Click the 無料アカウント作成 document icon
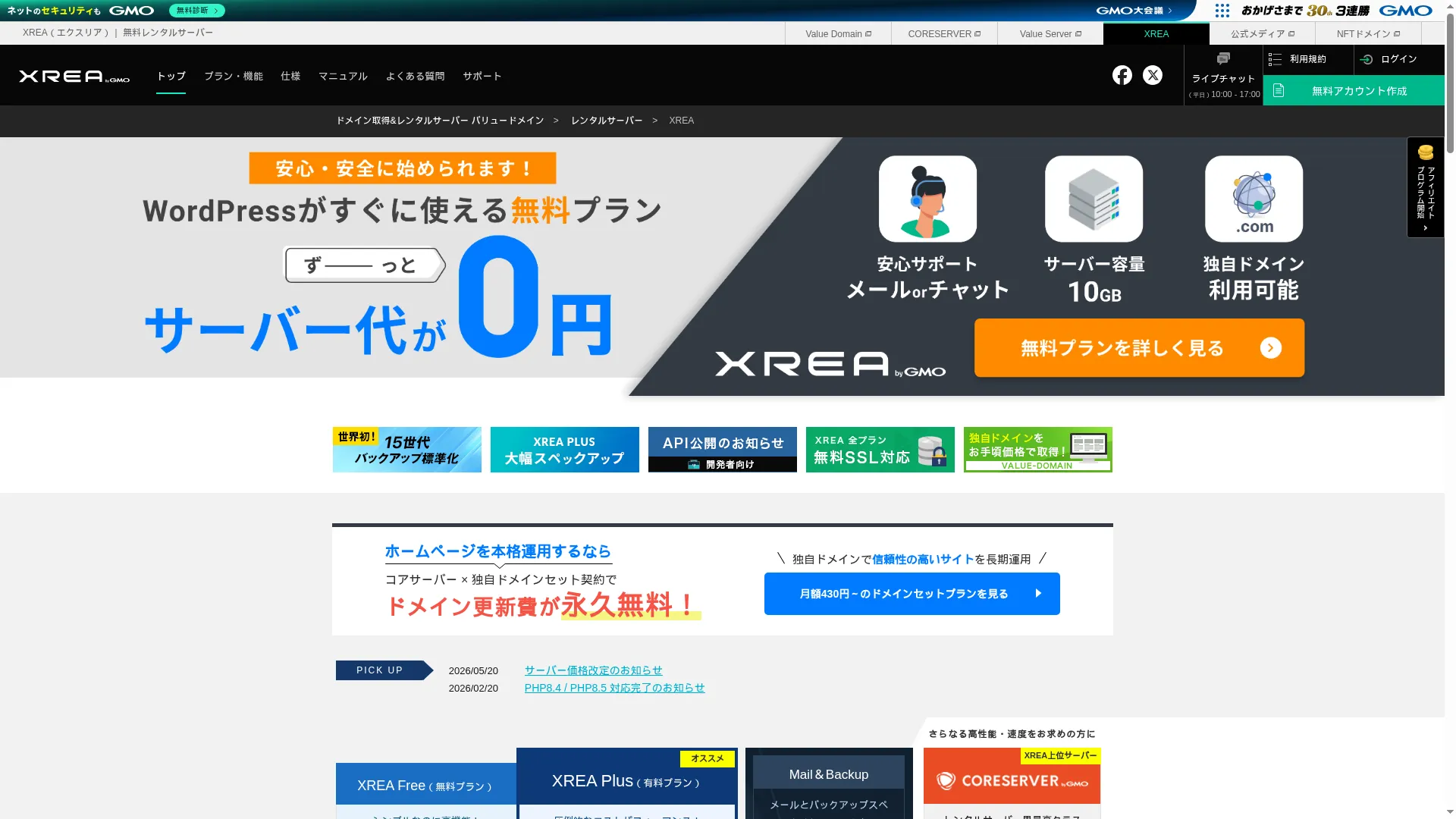Screen dimensions: 1456x819 pyautogui.click(x=1279, y=90)
